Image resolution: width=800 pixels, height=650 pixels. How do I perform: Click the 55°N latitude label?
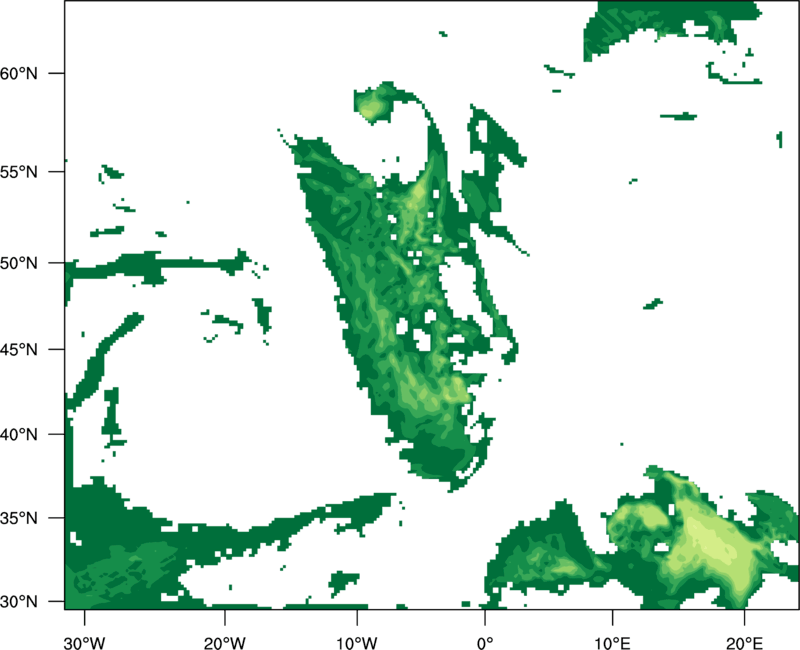pyautogui.click(x=19, y=172)
